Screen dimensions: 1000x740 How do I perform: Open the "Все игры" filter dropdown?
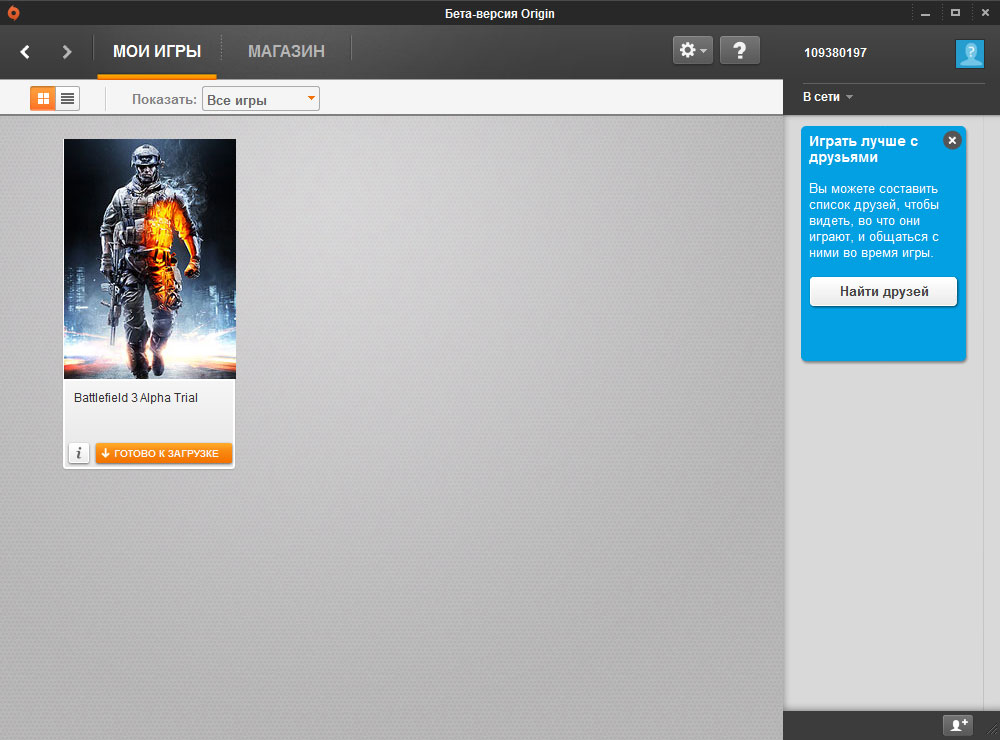(261, 99)
